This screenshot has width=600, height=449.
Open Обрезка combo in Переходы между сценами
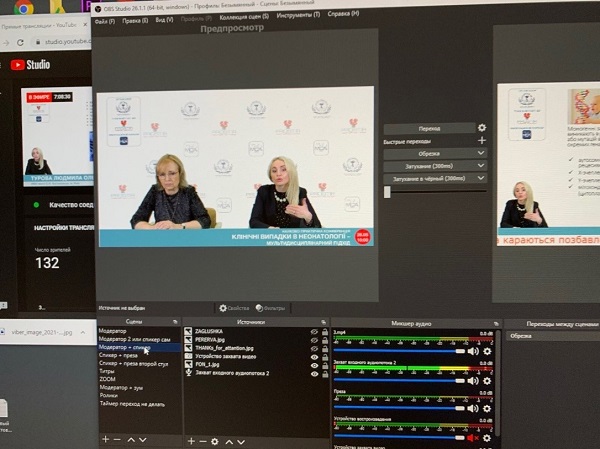tap(553, 336)
